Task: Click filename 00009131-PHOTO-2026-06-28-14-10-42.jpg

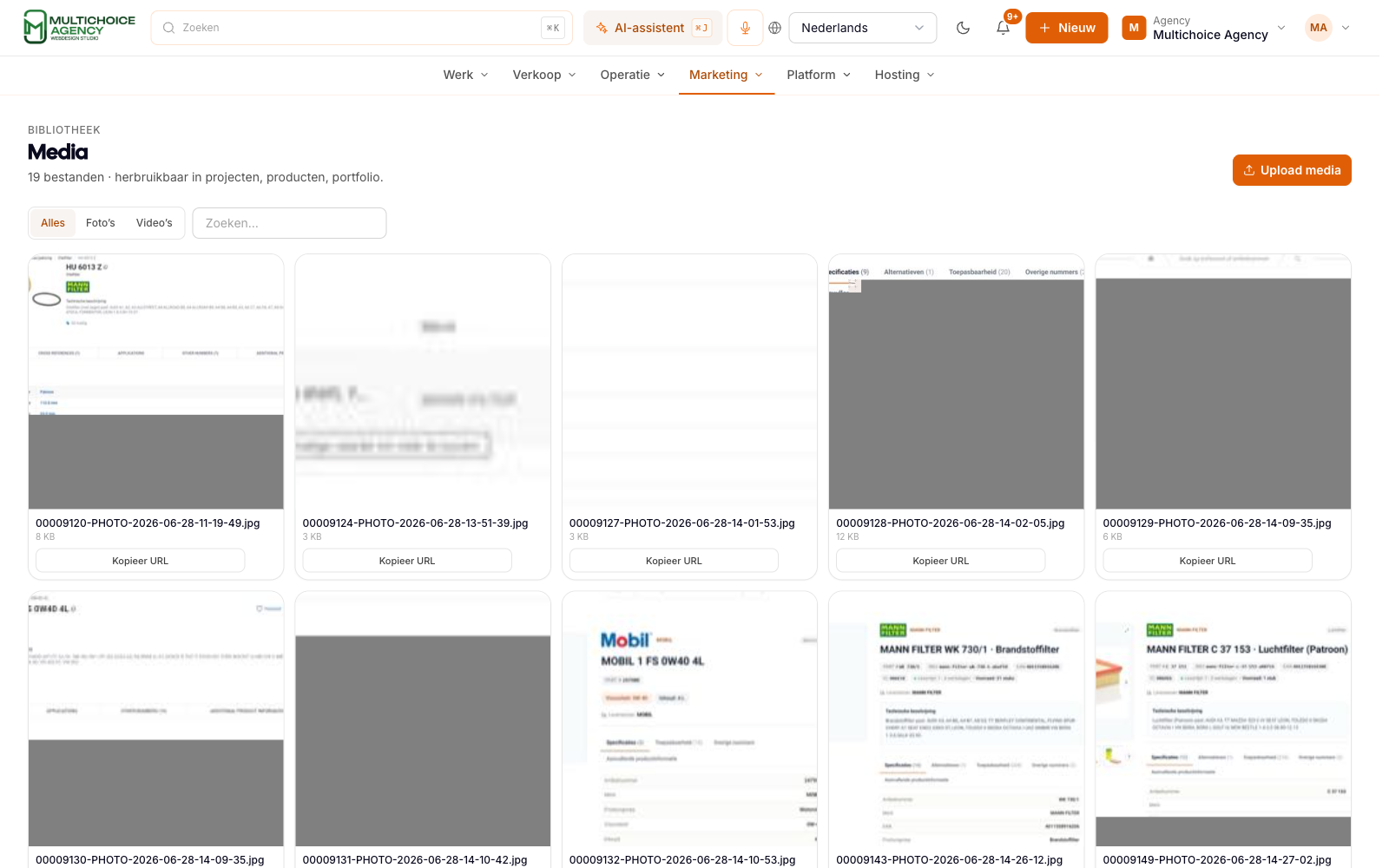Action: [x=415, y=860]
